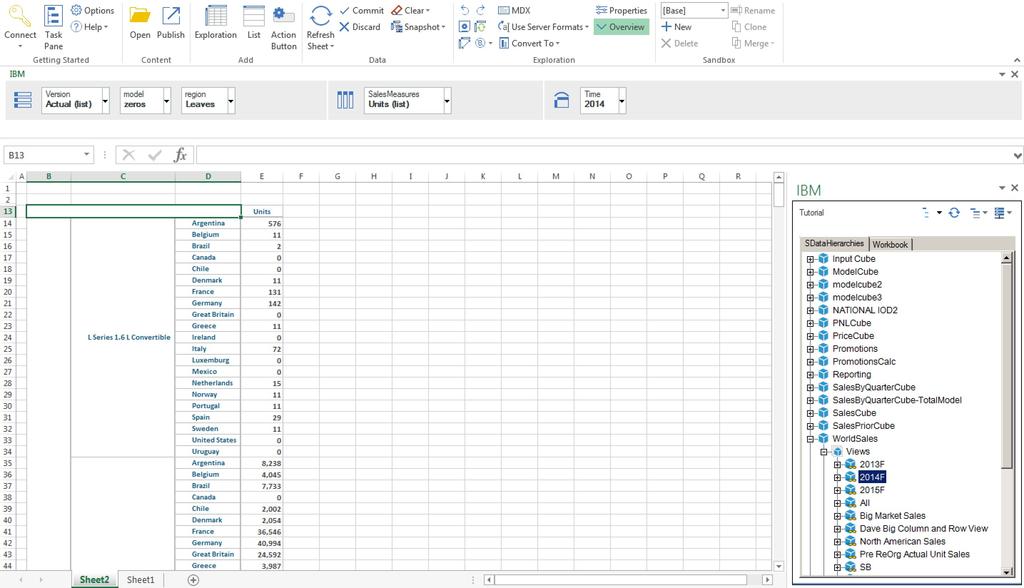
Task: Select the 2014F view
Action: tap(872, 477)
